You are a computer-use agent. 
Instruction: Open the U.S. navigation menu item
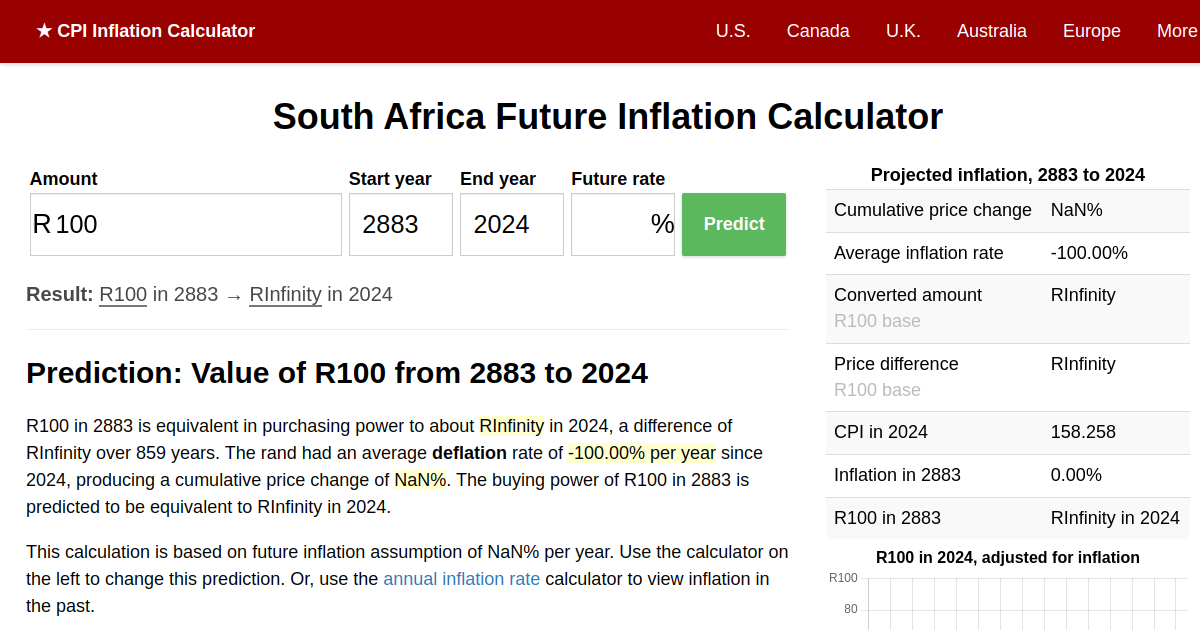(732, 31)
